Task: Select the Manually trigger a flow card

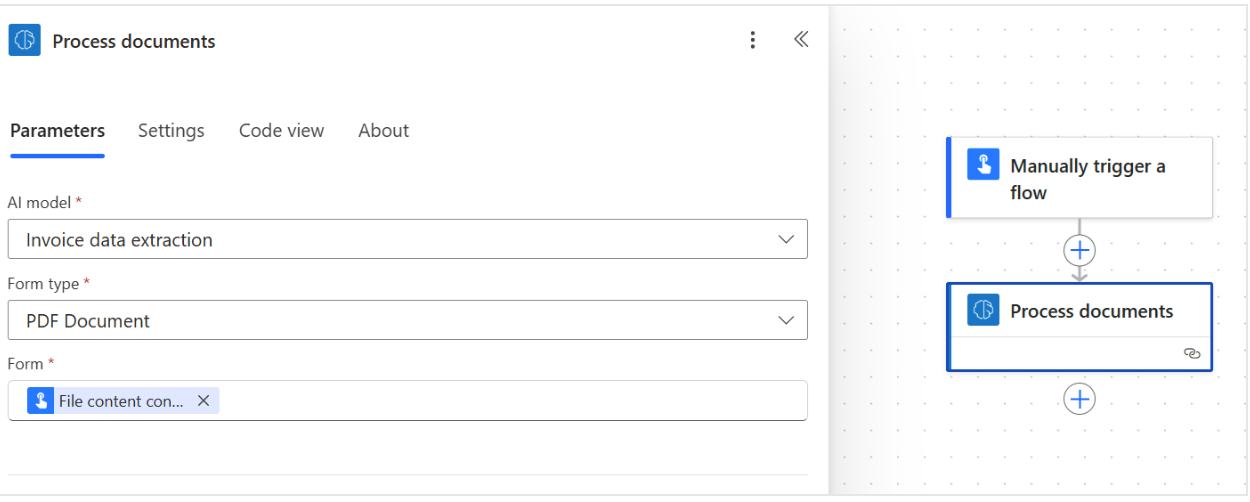Action: coord(1087,179)
